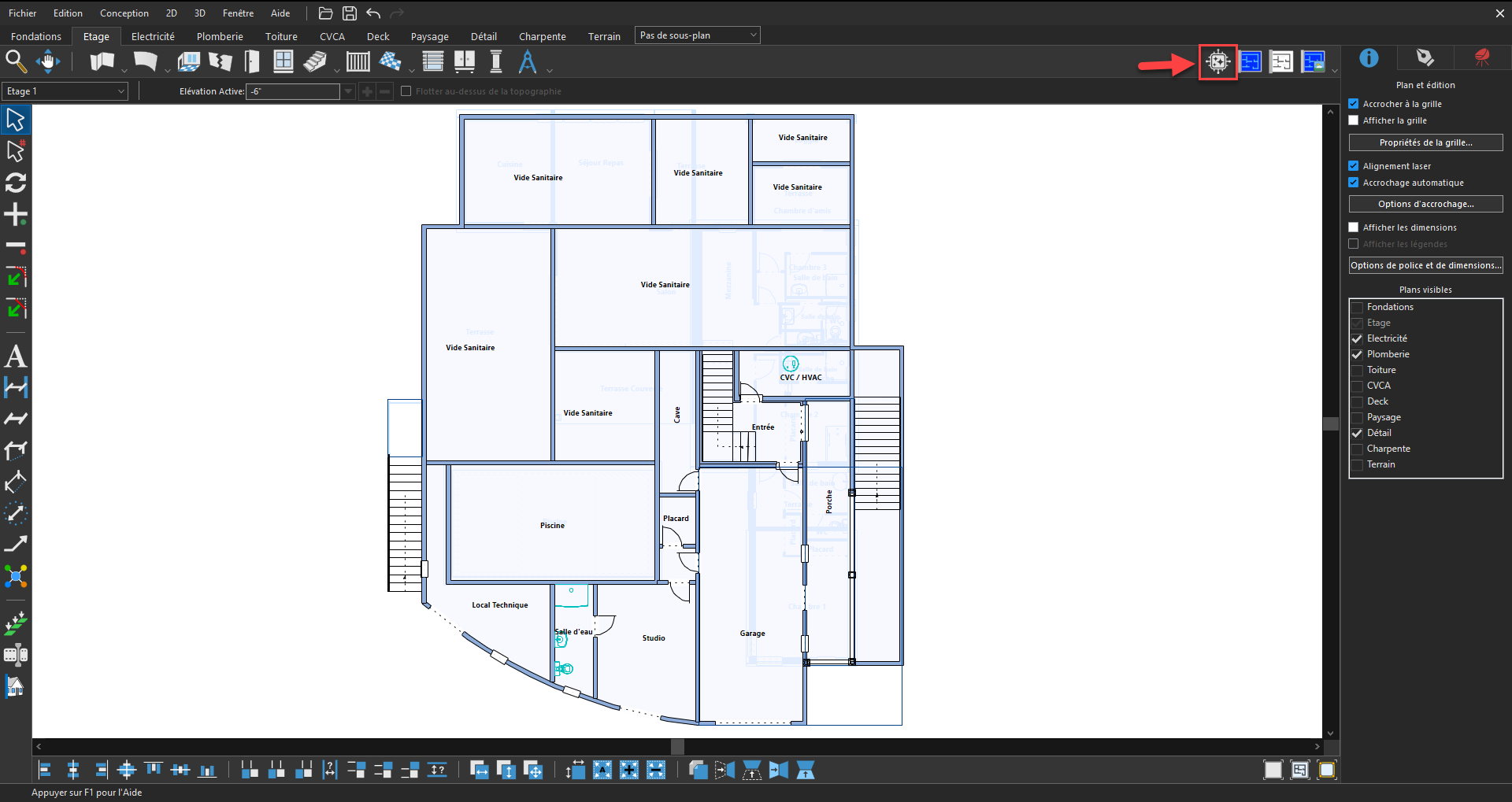Select the column tool

[x=496, y=61]
